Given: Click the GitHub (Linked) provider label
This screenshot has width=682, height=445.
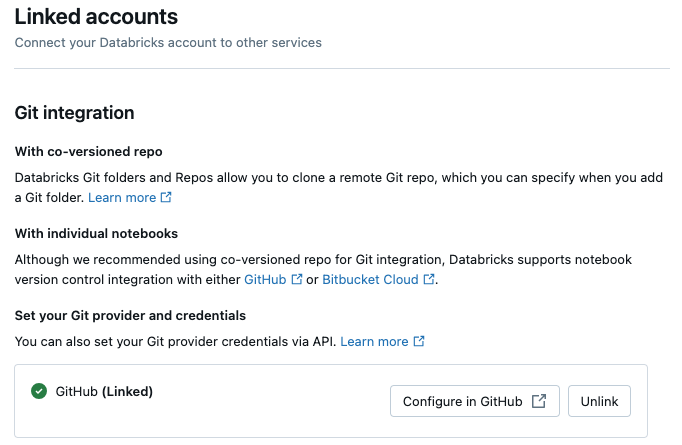Looking at the screenshot, I should click(x=104, y=391).
